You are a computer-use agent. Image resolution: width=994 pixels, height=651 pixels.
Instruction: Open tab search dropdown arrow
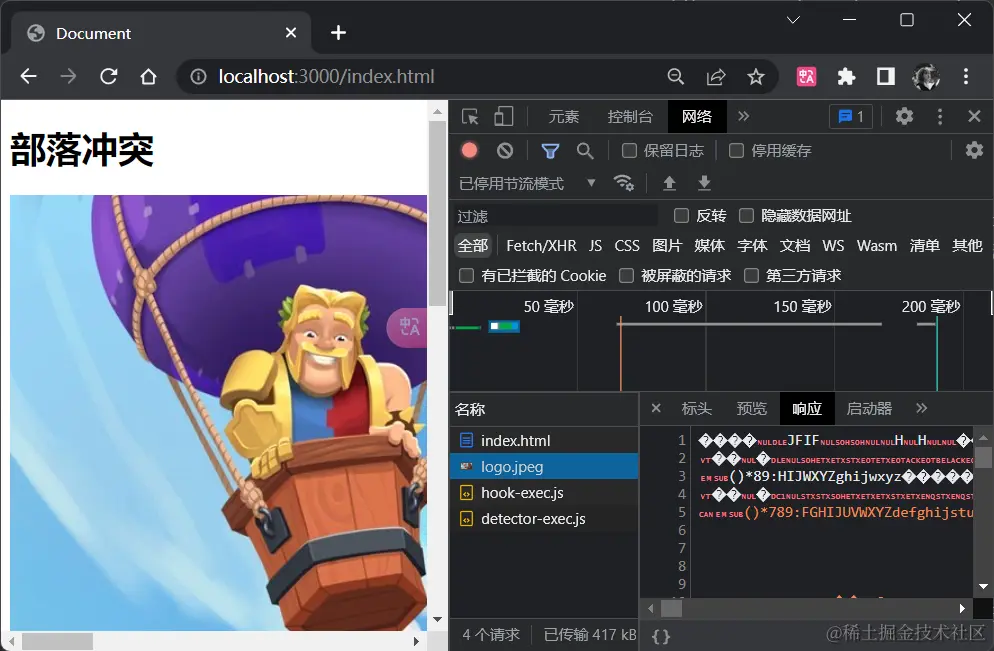coord(793,20)
